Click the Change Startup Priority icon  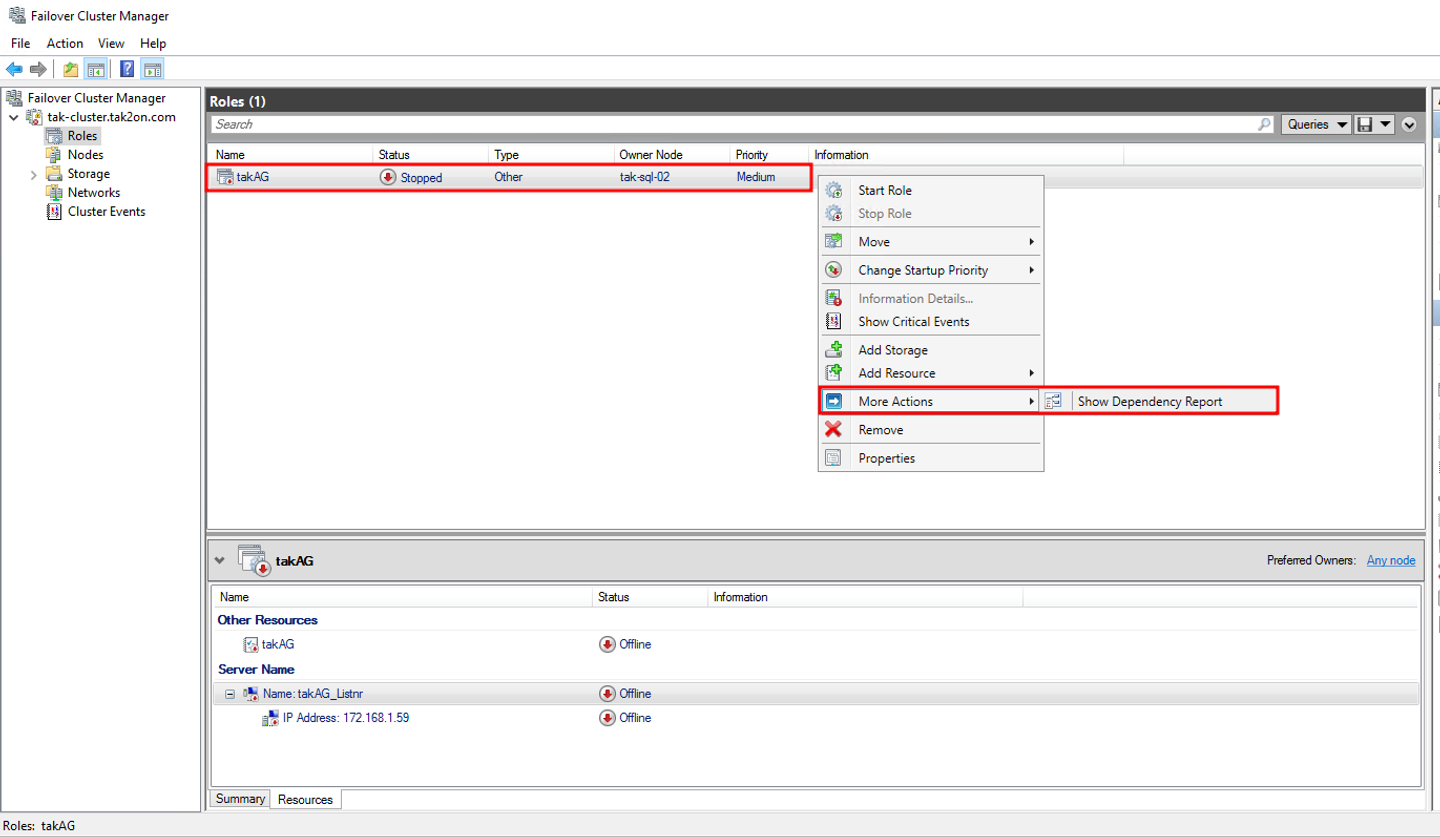click(x=833, y=270)
